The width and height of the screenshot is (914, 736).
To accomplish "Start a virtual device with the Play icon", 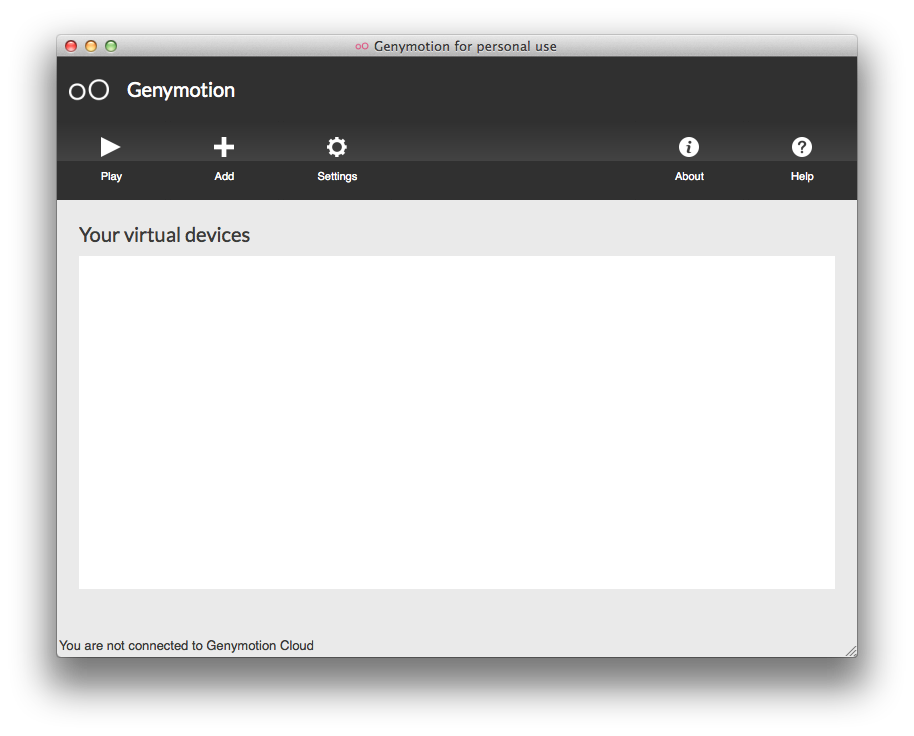I will click(x=110, y=147).
